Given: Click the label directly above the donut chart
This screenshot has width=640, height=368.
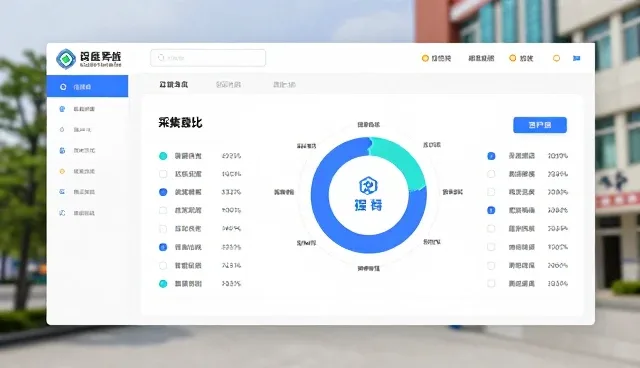Looking at the screenshot, I should 369,124.
